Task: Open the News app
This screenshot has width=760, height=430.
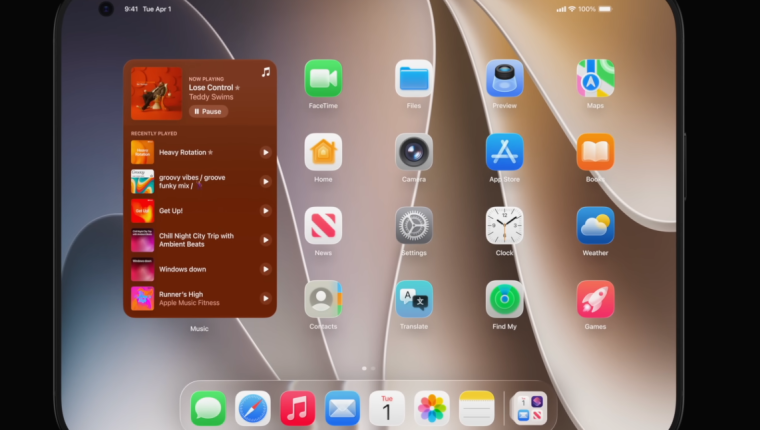Action: tap(323, 226)
